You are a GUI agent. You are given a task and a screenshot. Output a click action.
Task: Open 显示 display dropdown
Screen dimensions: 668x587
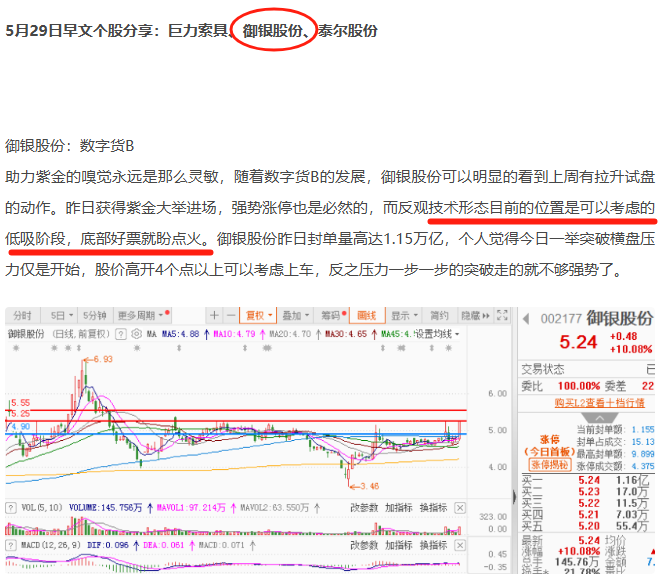tap(404, 316)
